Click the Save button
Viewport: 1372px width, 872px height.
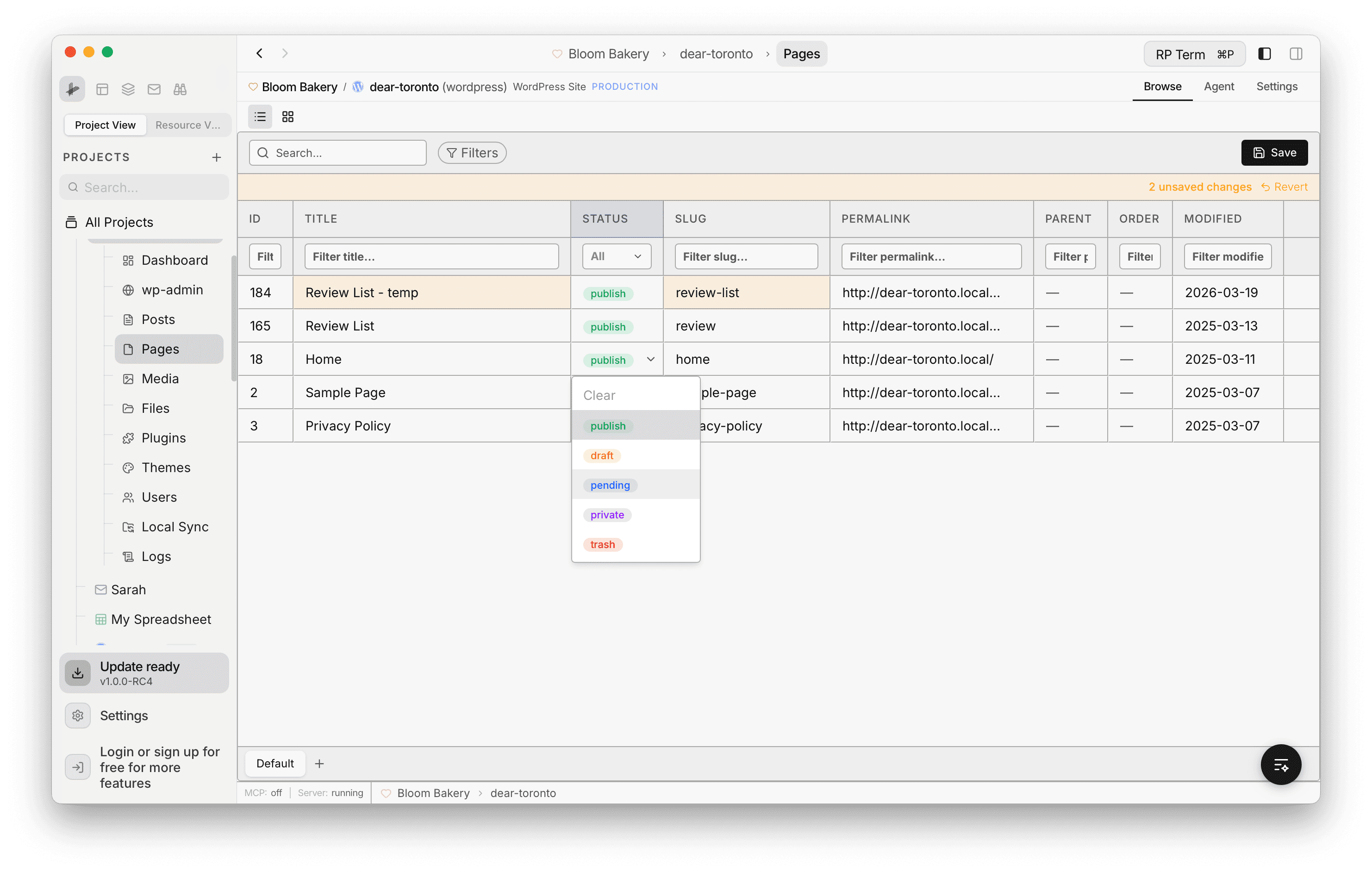click(x=1274, y=152)
